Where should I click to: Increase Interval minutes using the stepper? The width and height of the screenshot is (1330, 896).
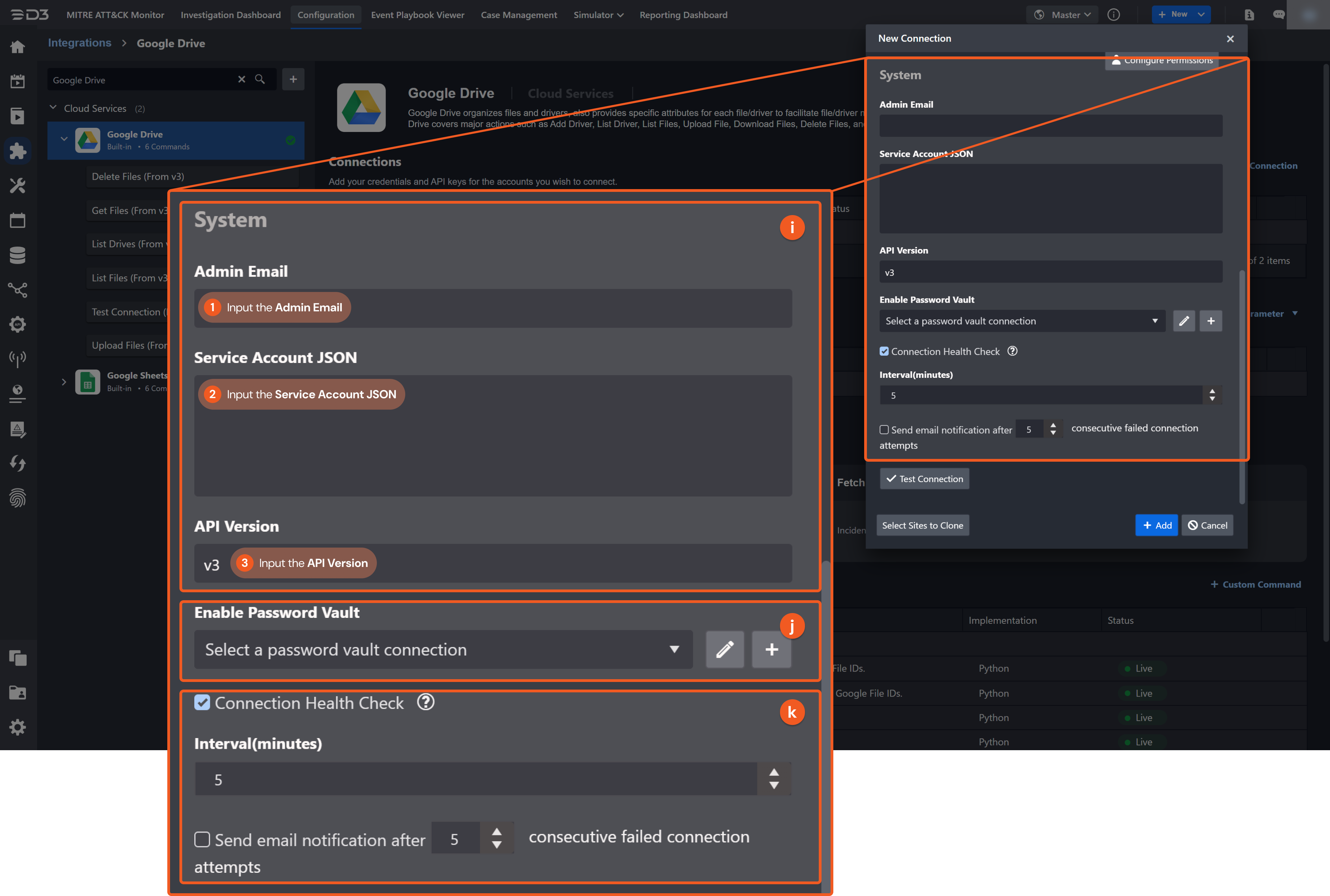[774, 773]
